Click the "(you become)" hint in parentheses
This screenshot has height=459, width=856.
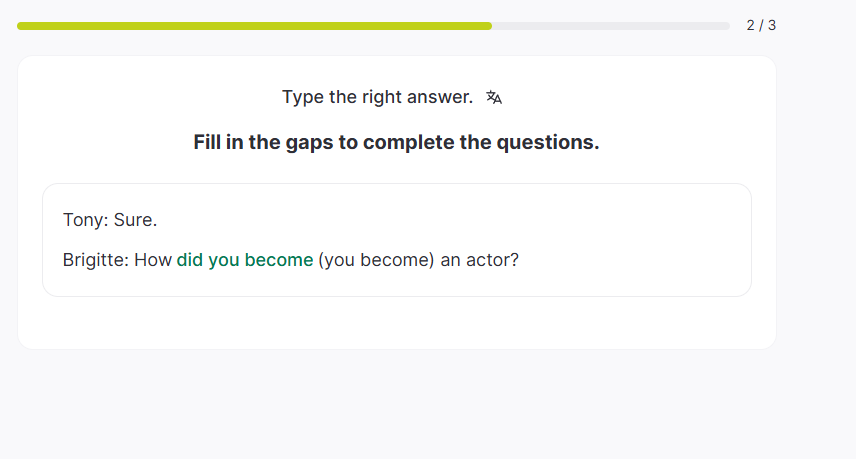coord(377,260)
